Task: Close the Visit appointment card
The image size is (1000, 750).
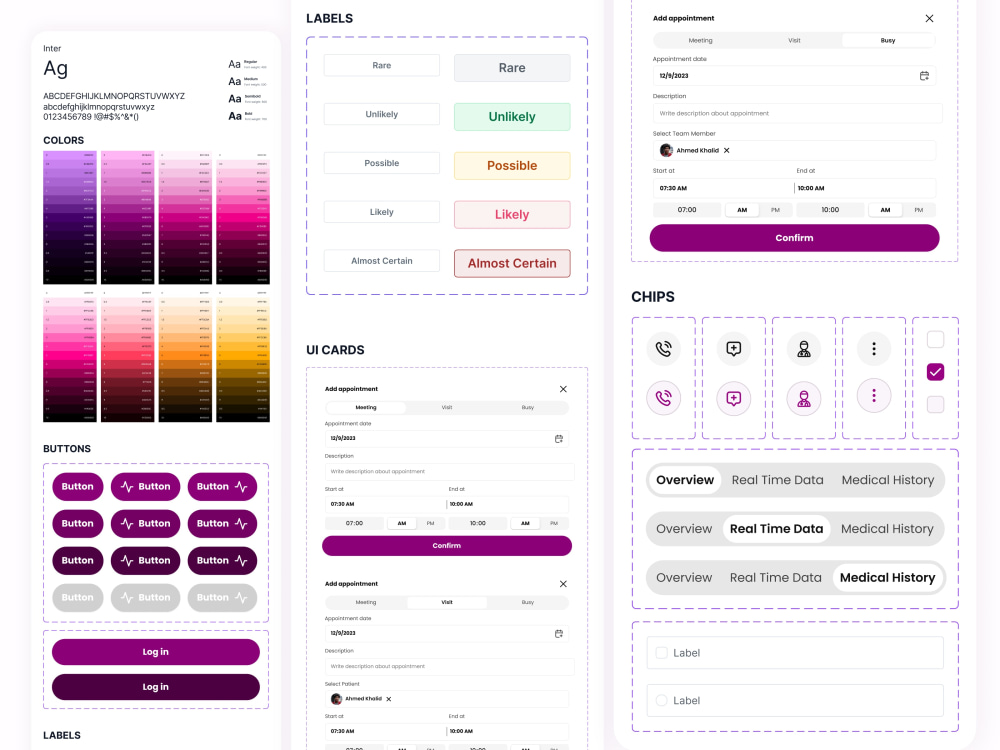Action: tap(563, 584)
